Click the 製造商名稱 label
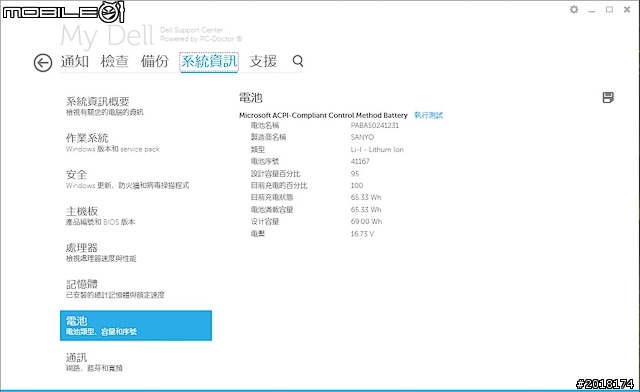The width and height of the screenshot is (640, 392). pos(268,137)
